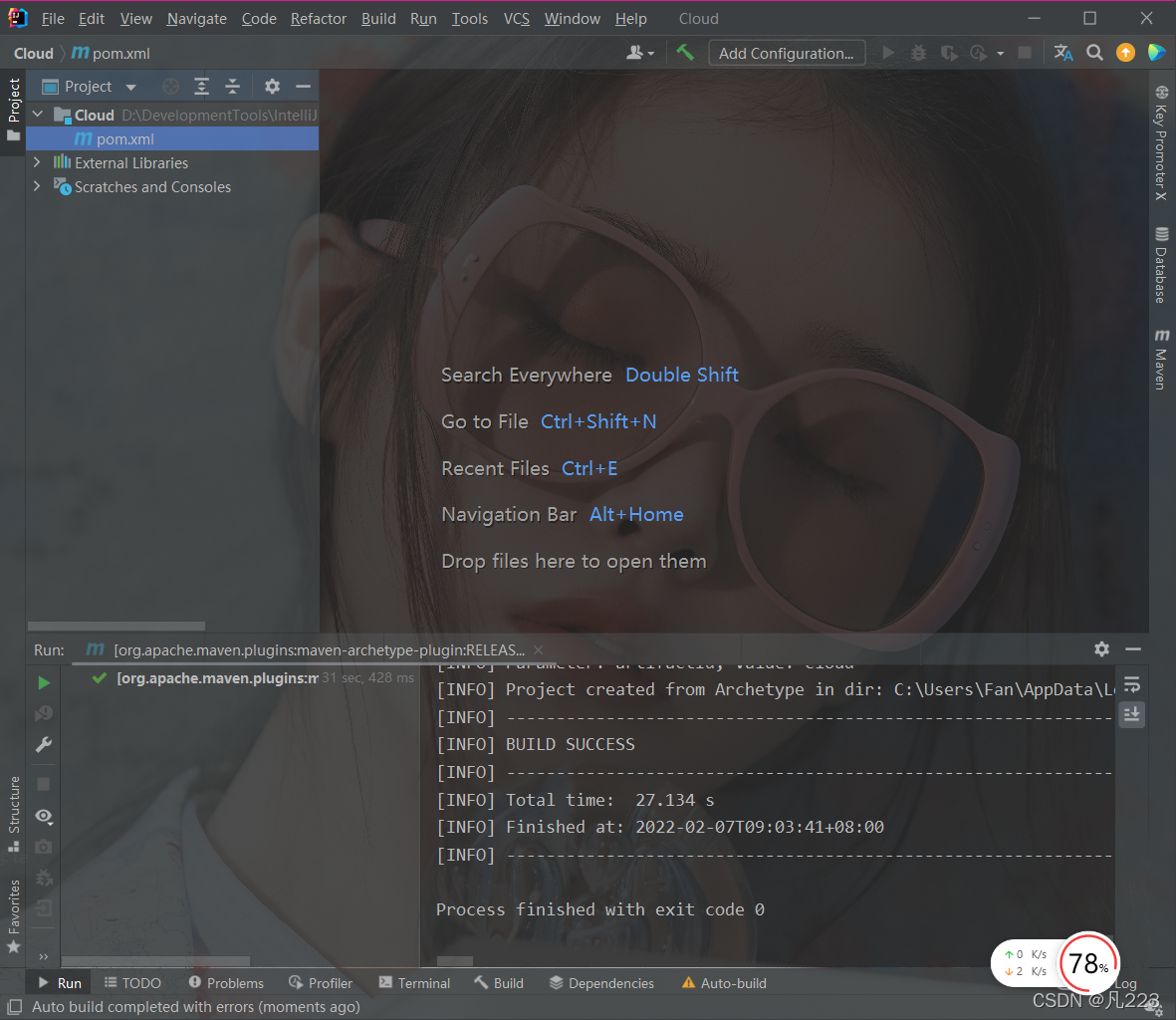Open the Dependencies tool window
Screen dimensions: 1176x1020
point(601,982)
